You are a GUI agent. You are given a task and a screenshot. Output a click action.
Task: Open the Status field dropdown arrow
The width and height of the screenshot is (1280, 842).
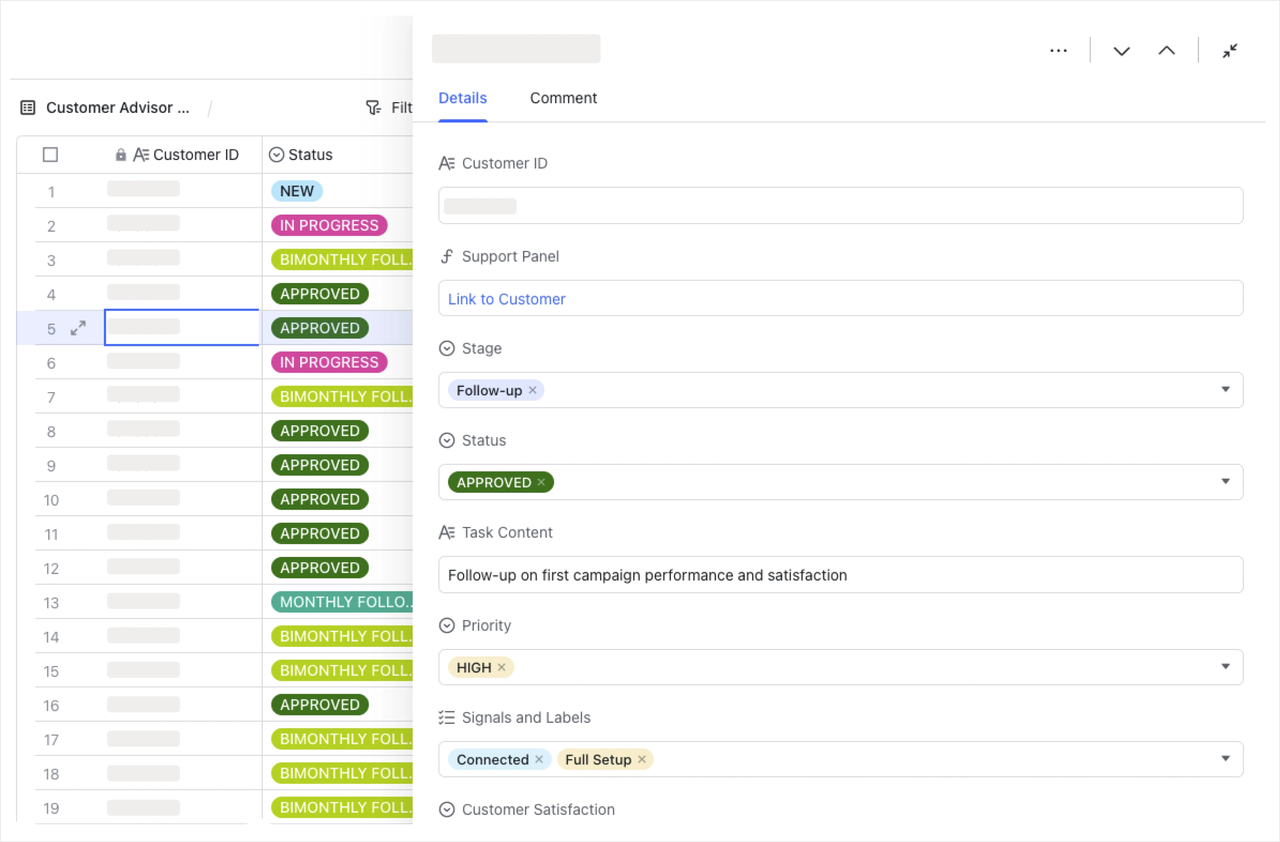[1225, 482]
